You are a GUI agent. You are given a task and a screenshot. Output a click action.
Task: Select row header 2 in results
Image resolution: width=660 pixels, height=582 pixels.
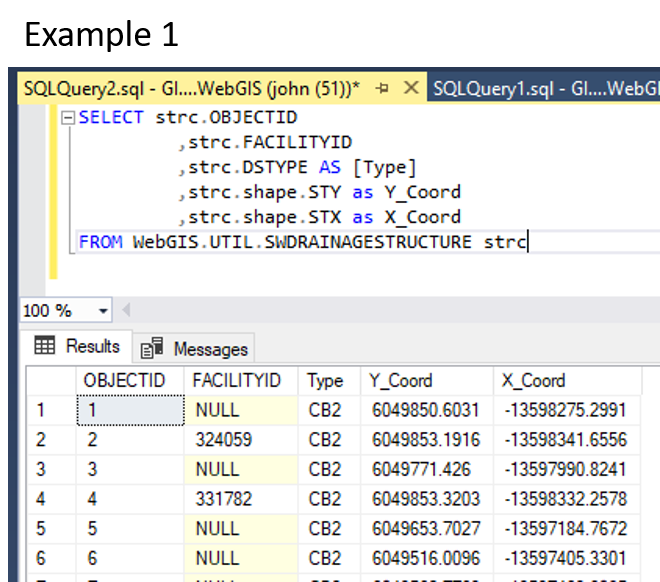[51, 440]
